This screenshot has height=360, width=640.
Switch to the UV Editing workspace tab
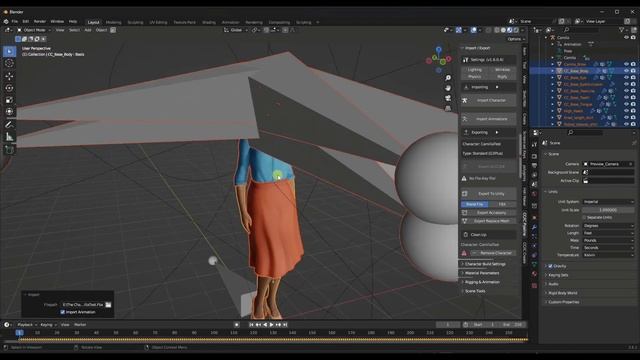coord(158,22)
